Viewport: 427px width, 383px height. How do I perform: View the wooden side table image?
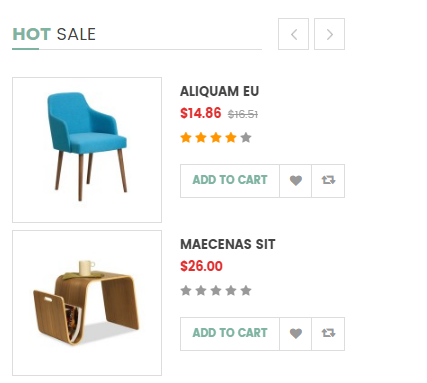(87, 303)
